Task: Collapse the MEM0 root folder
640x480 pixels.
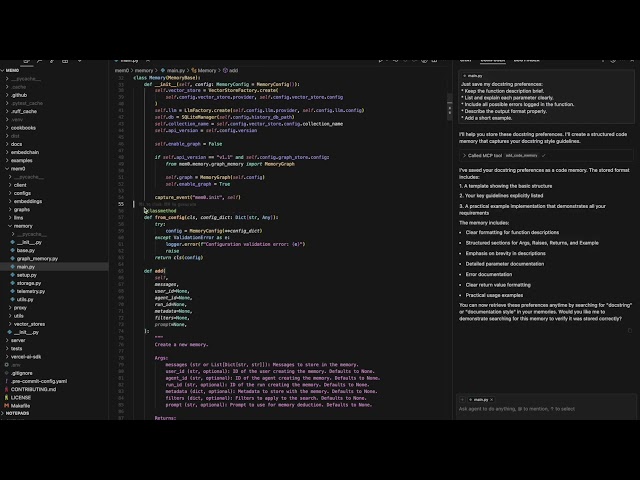Action: [2, 70]
